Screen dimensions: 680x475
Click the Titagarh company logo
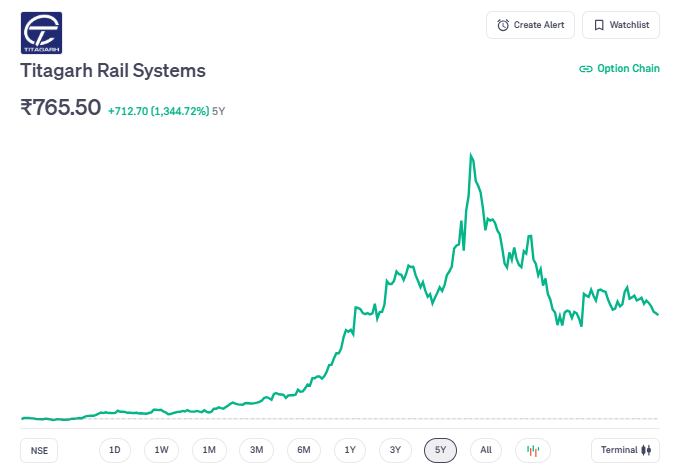click(x=41, y=32)
